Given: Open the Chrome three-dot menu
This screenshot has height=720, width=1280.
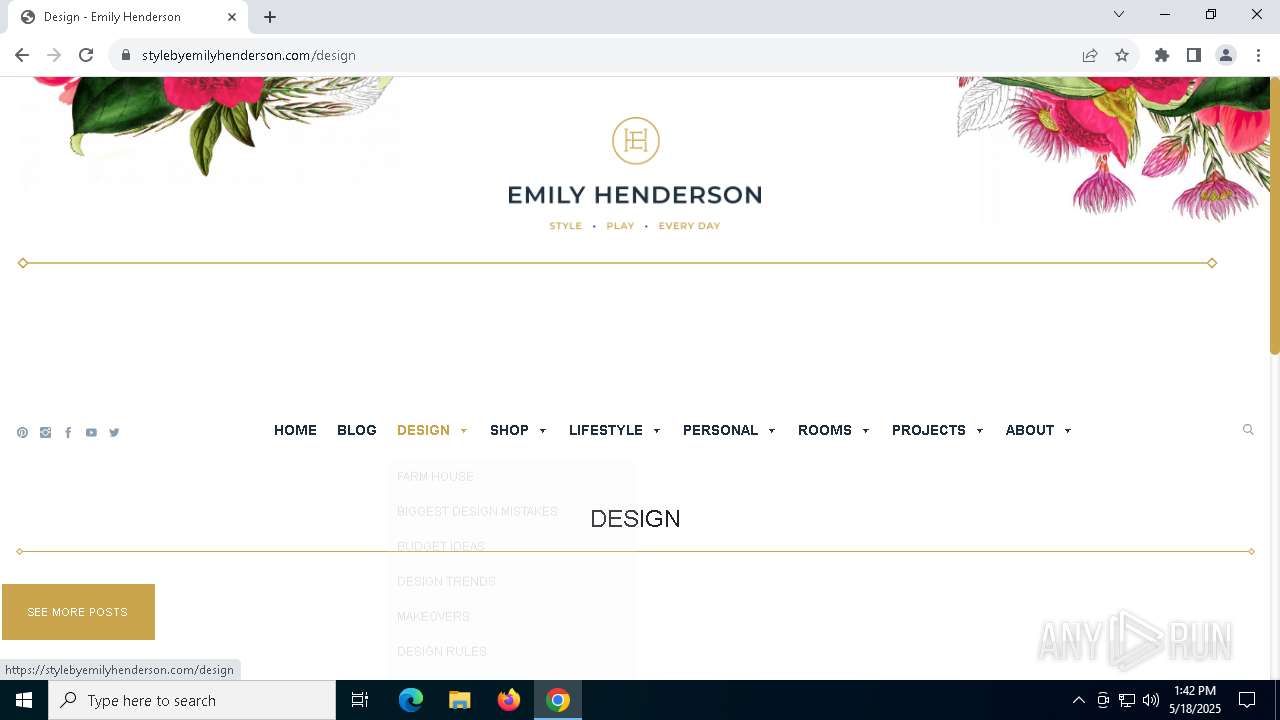Looking at the screenshot, I should (x=1258, y=55).
